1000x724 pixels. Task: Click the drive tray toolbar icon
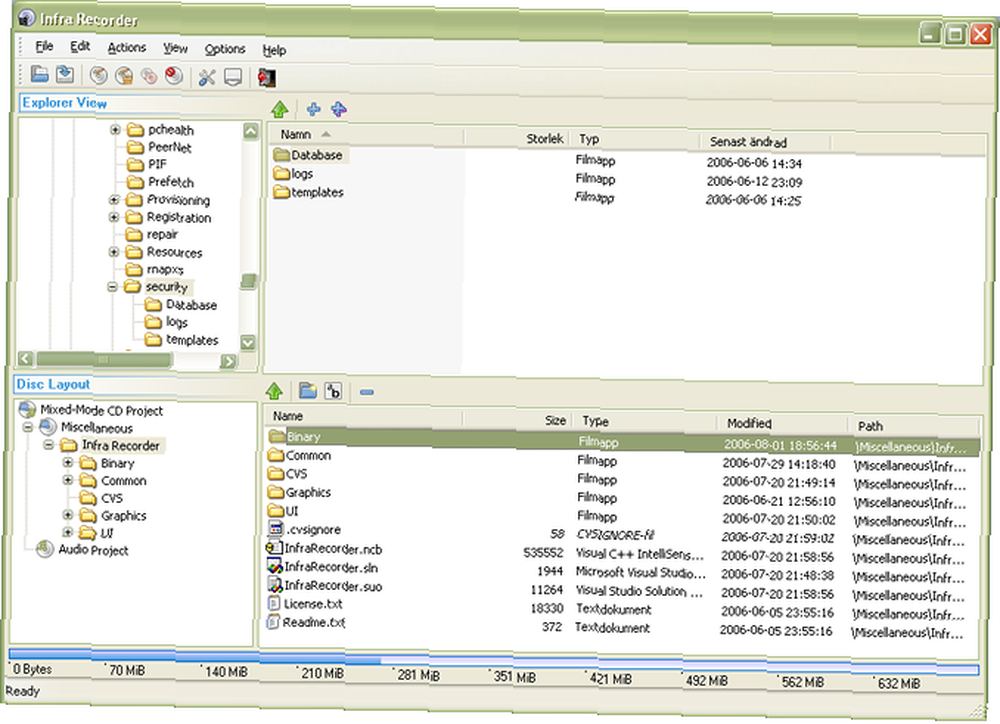[233, 78]
